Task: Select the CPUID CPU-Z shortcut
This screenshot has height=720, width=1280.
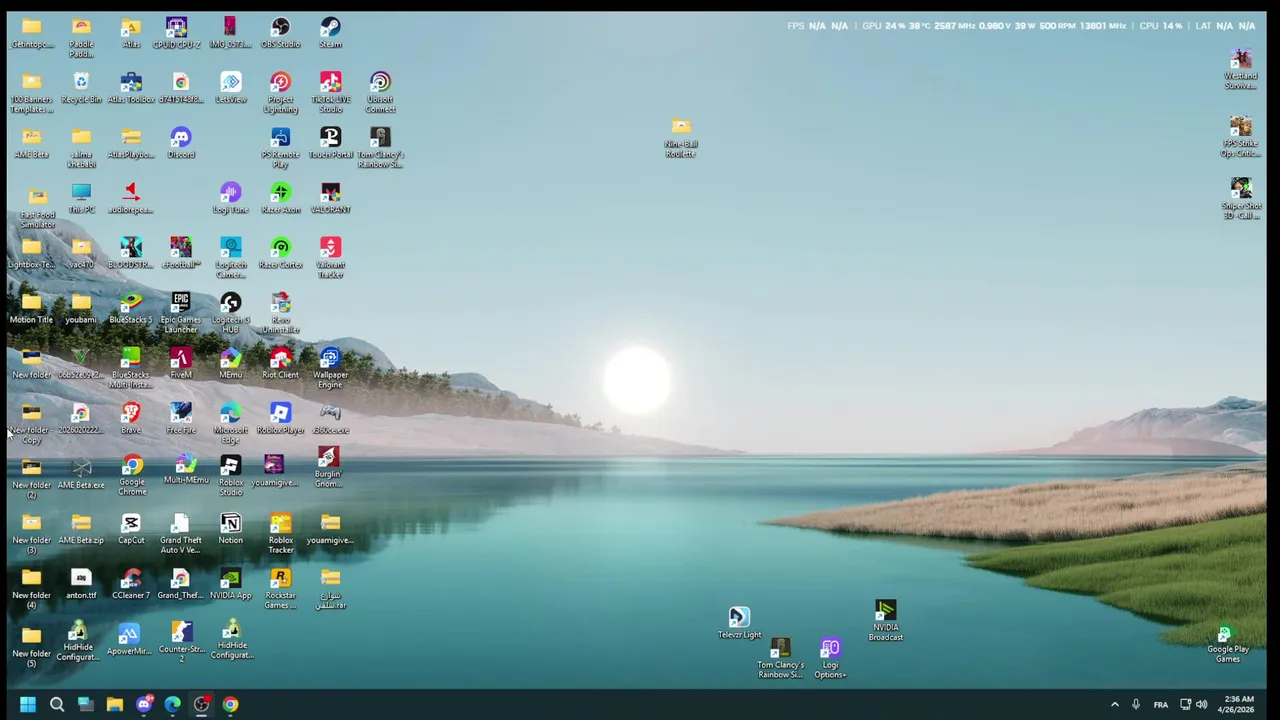Action: coord(176,32)
